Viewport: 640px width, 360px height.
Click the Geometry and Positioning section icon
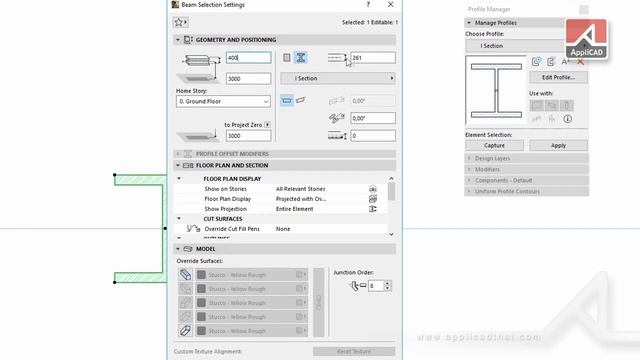pos(188,40)
